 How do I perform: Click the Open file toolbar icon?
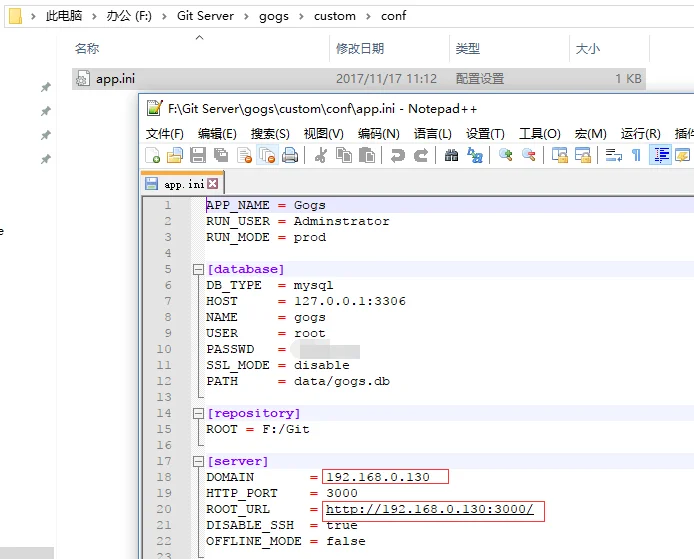click(175, 155)
